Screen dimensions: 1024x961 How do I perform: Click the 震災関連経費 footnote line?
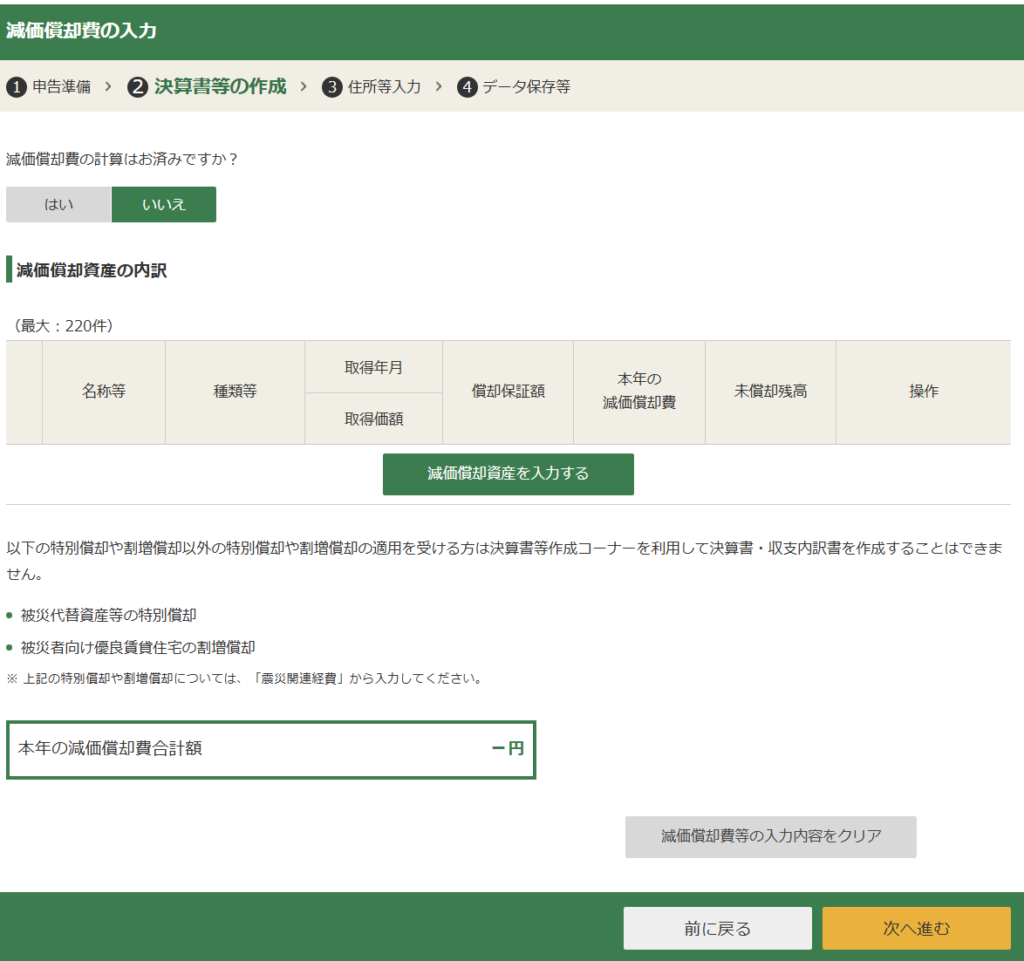coord(246,679)
